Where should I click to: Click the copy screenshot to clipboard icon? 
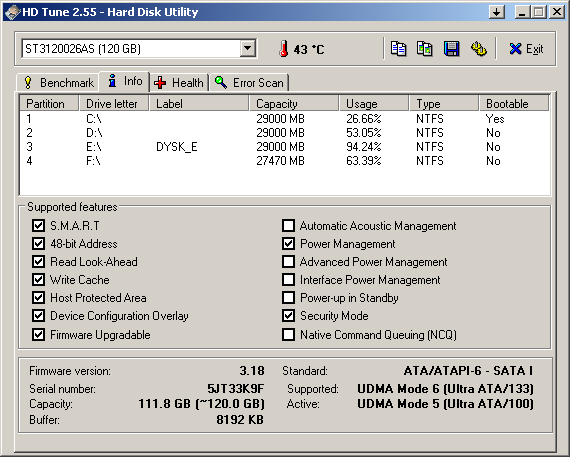point(424,49)
